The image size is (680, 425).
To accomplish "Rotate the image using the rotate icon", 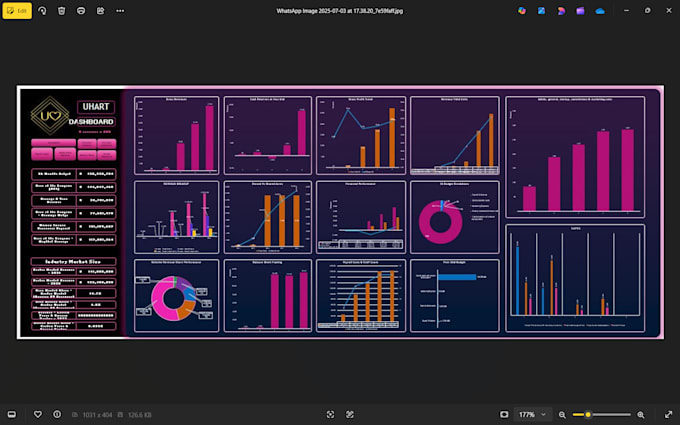I will pyautogui.click(x=42, y=11).
